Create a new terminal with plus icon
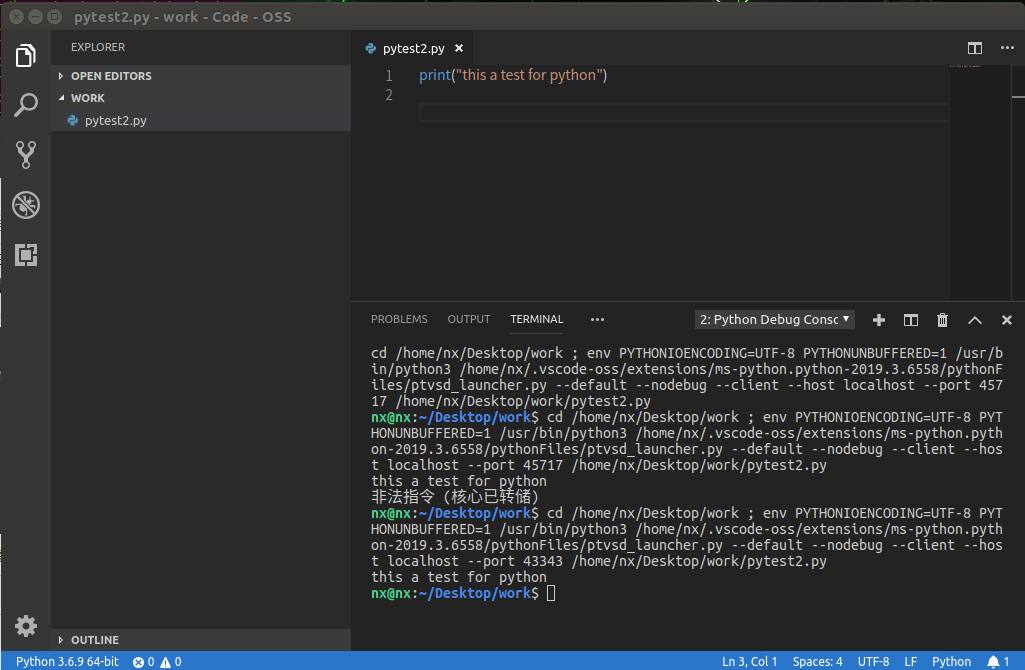The width and height of the screenshot is (1025, 670). tap(879, 320)
